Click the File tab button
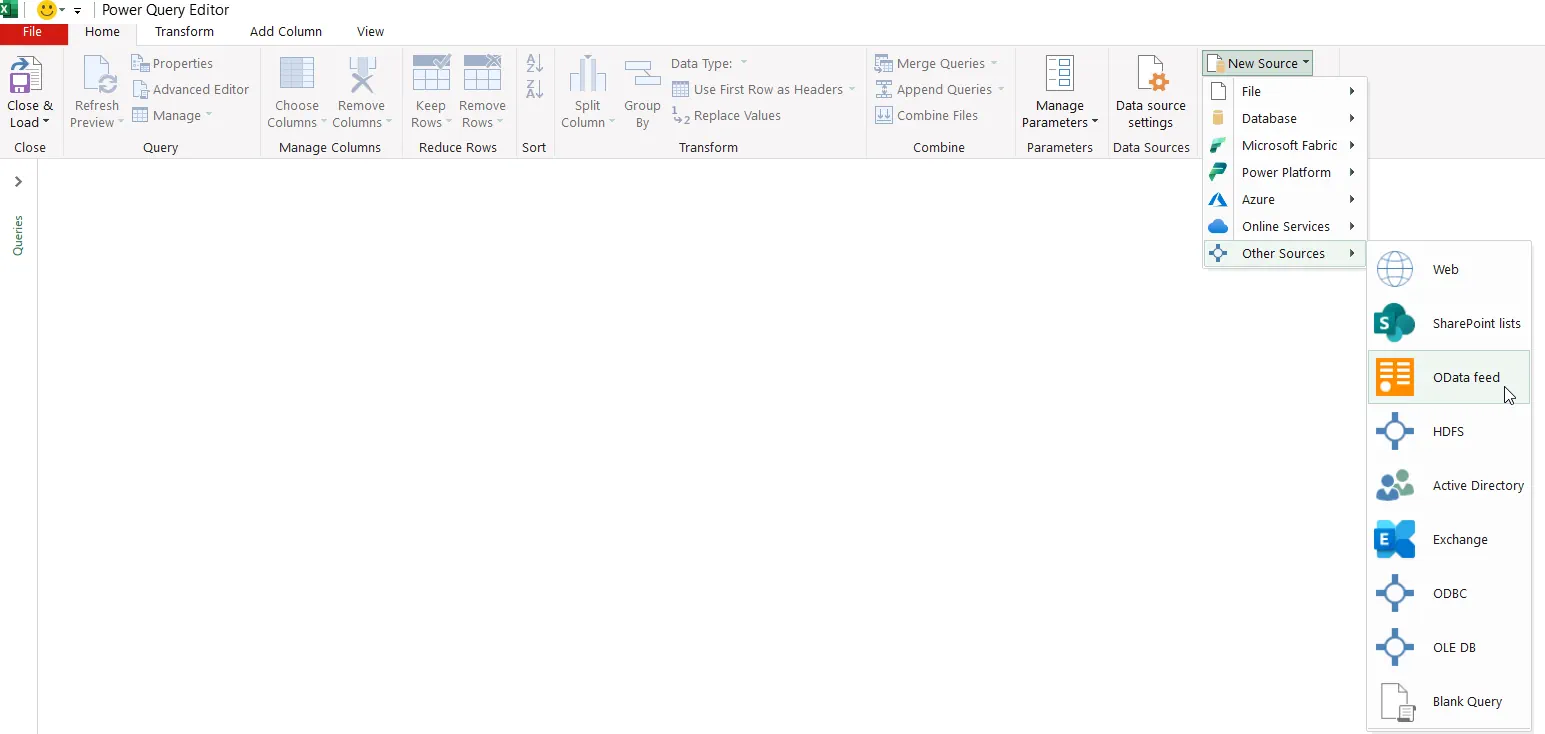The width and height of the screenshot is (1545, 734). pos(33,32)
